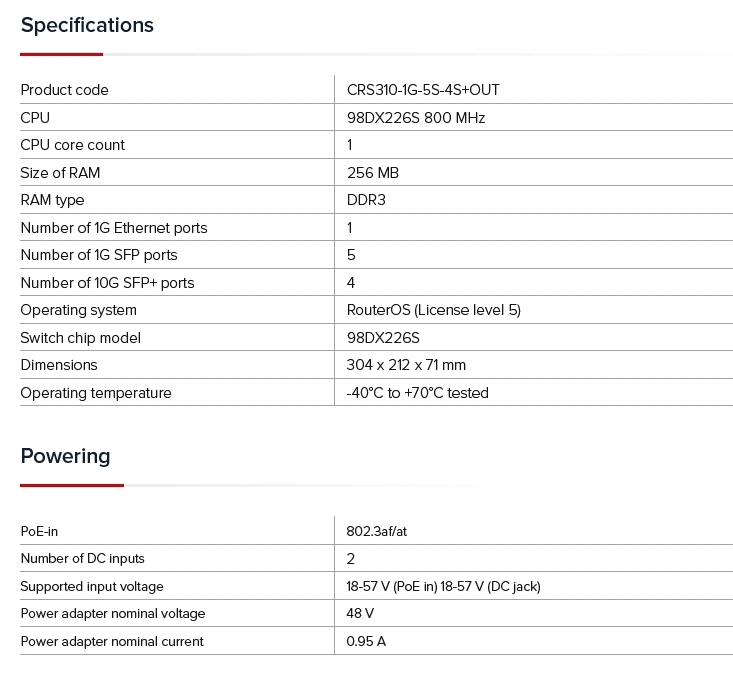The width and height of the screenshot is (733, 674).
Task: Click the operating temperature value -40°C to +70°C
Action: (x=417, y=393)
